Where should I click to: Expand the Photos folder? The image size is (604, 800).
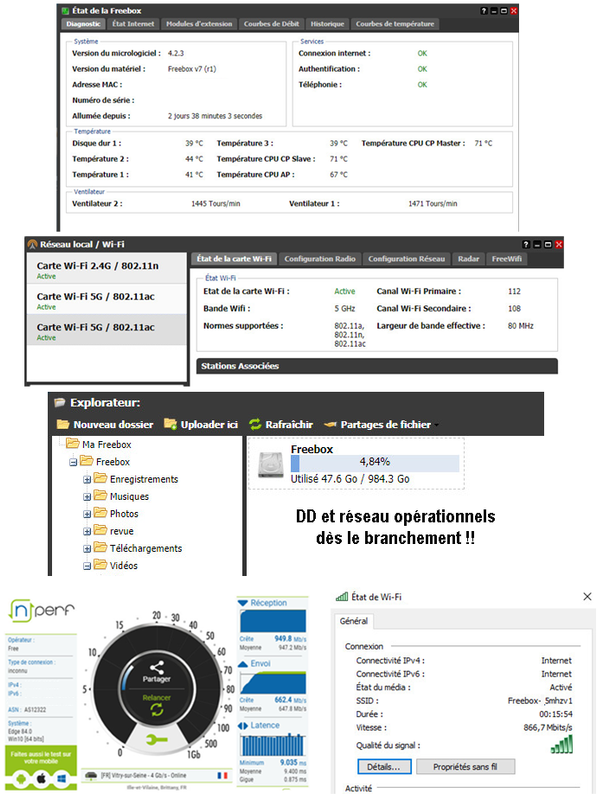[87, 514]
